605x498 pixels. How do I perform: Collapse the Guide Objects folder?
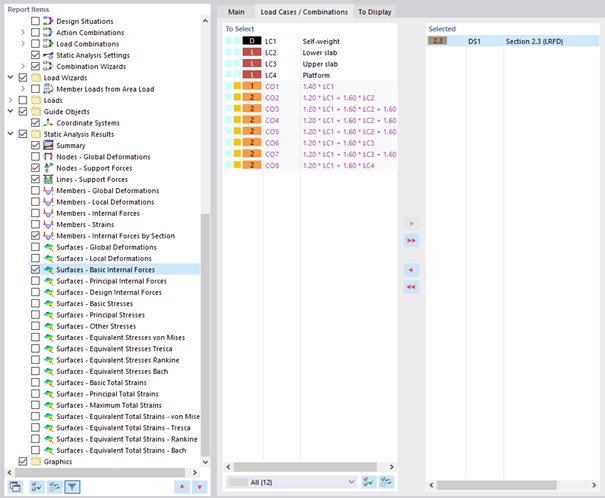coord(10,111)
